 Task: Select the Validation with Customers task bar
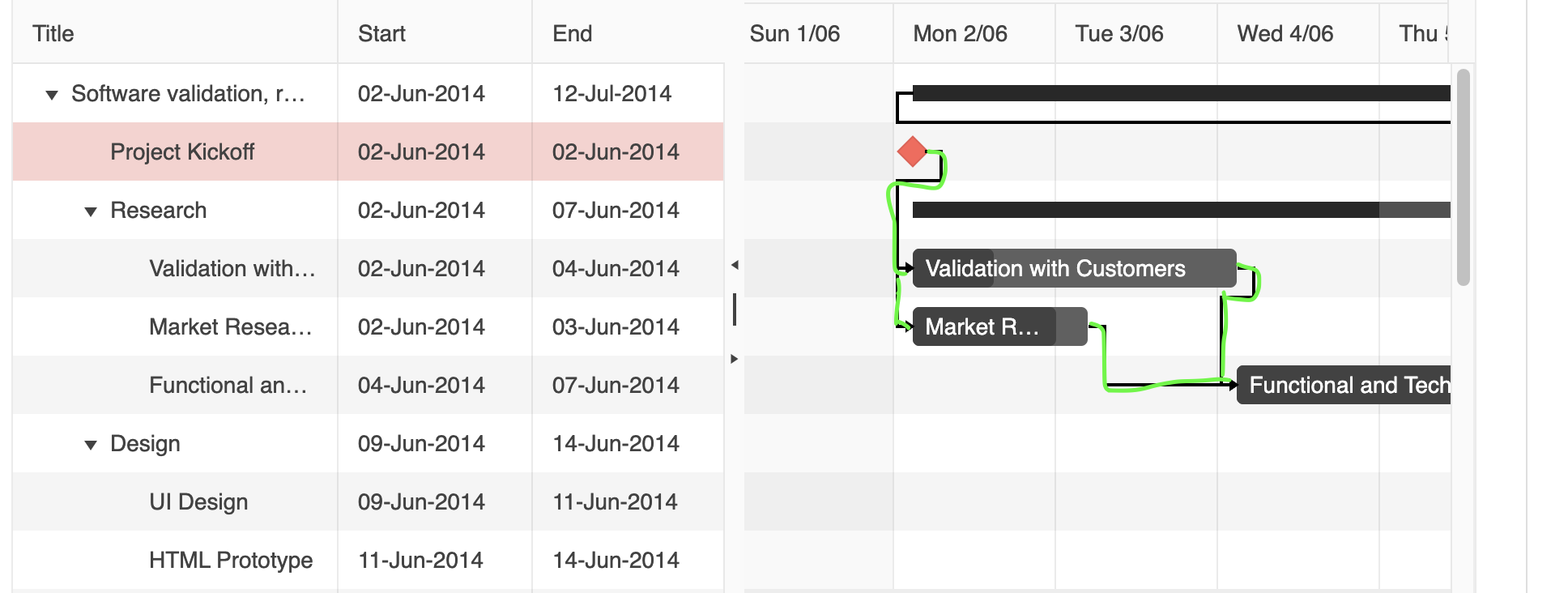tap(1074, 268)
